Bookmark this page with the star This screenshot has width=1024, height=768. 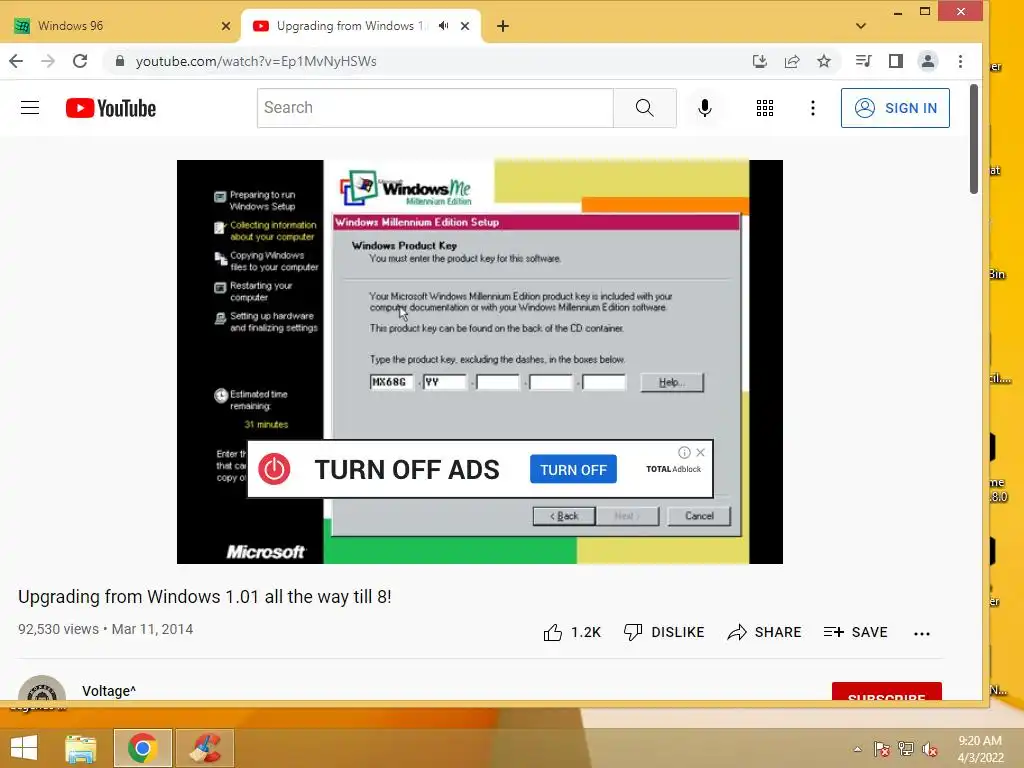824,61
